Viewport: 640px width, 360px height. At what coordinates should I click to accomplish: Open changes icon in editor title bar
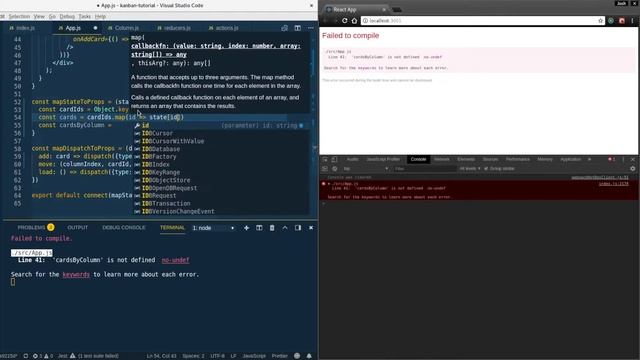284,28
